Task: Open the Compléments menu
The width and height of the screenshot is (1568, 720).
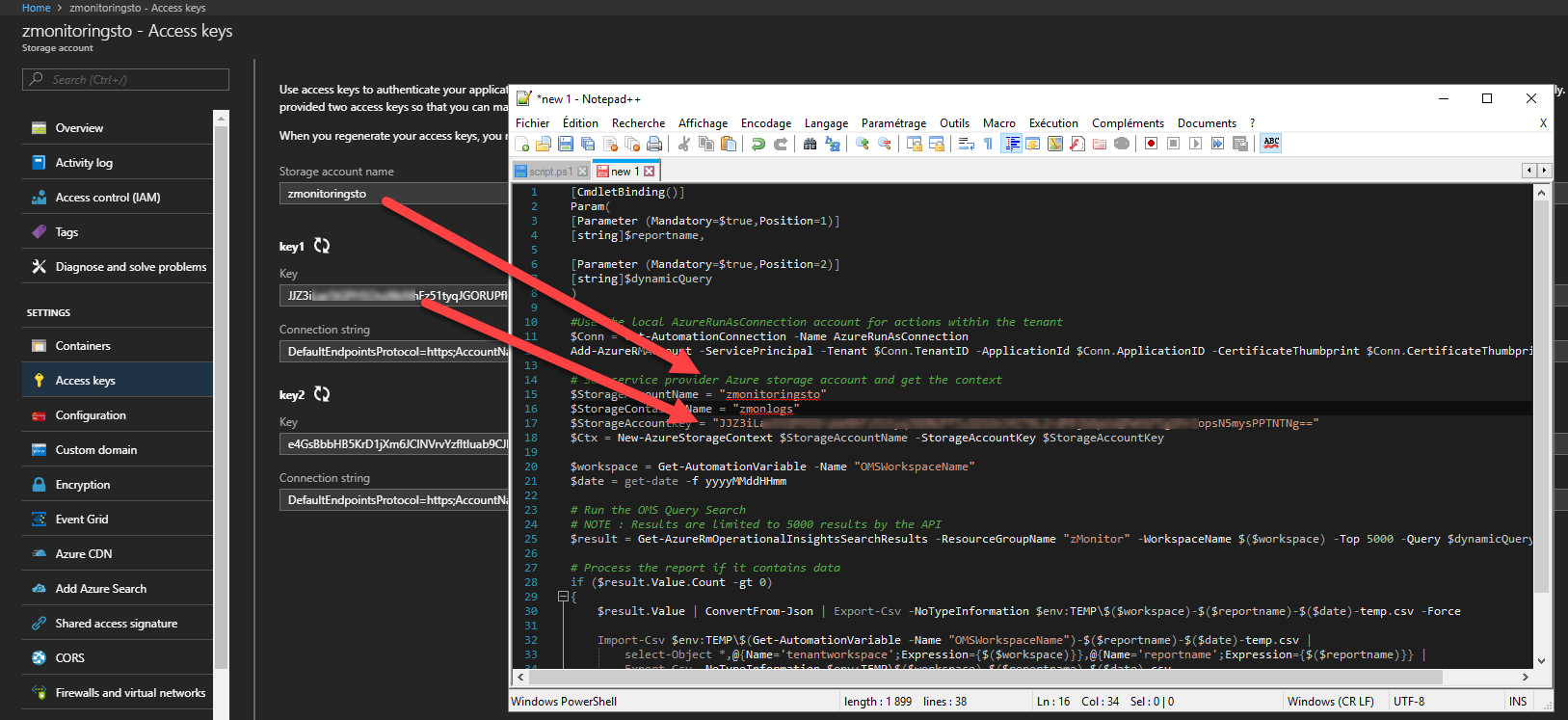Action: 1128,123
